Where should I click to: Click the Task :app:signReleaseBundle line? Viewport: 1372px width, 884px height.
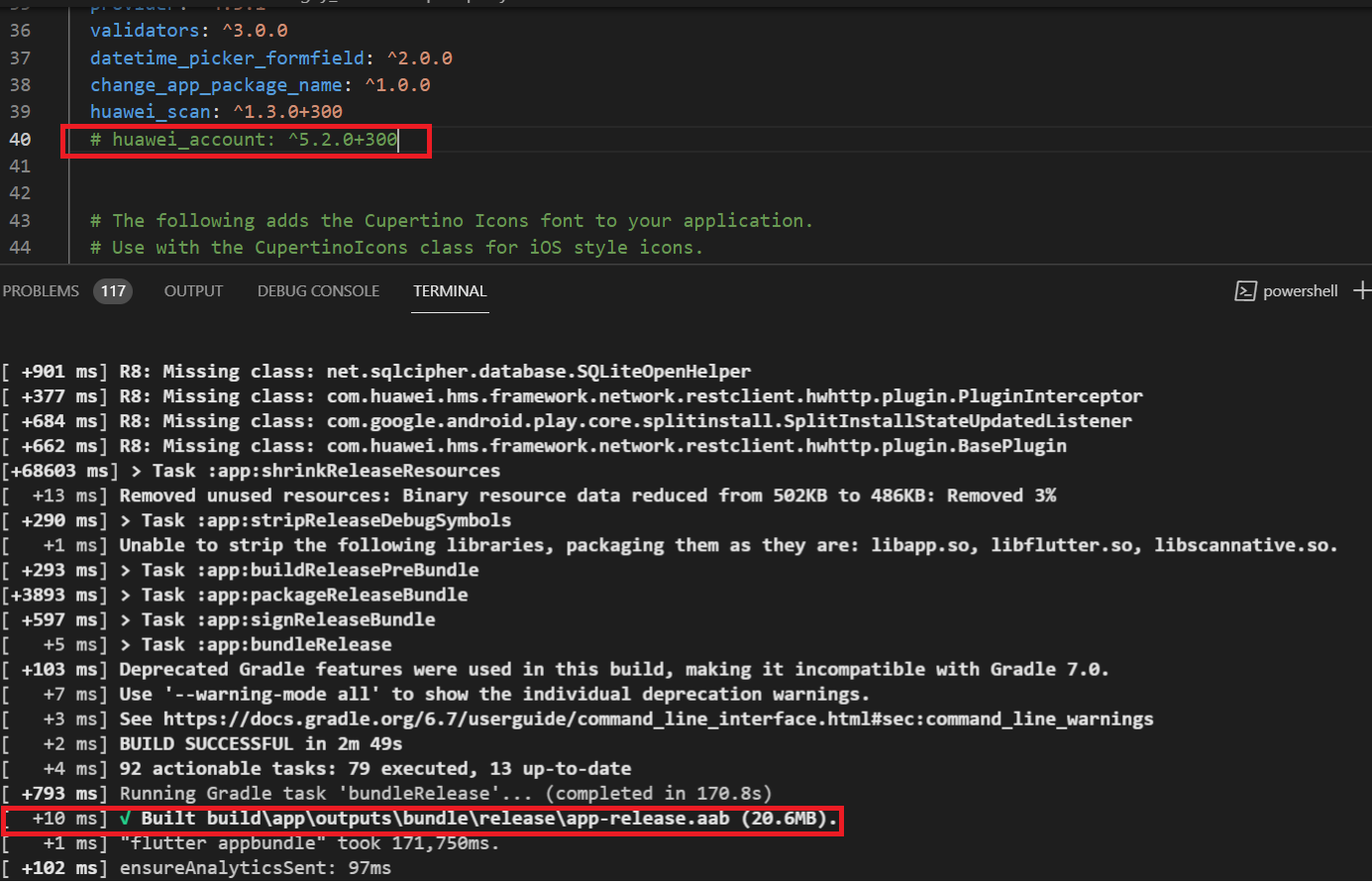pos(219,619)
